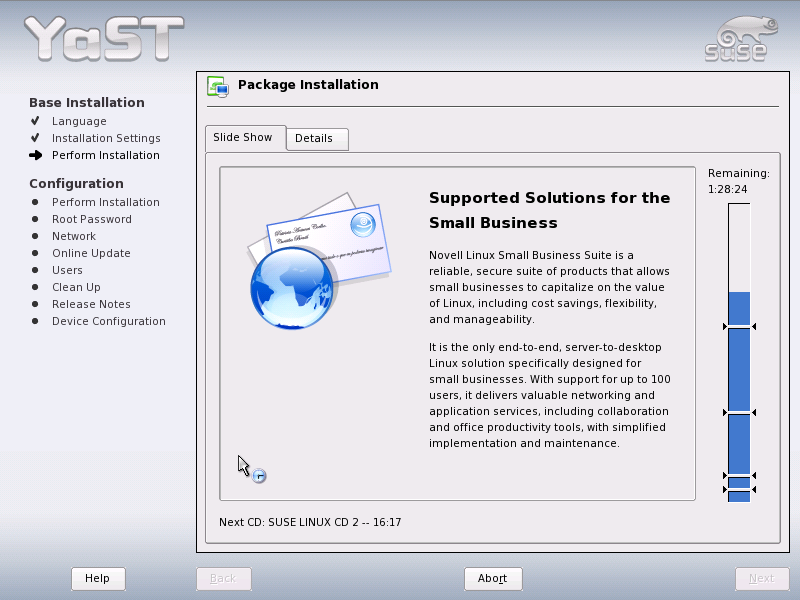Select the Device Configuration step

(109, 321)
